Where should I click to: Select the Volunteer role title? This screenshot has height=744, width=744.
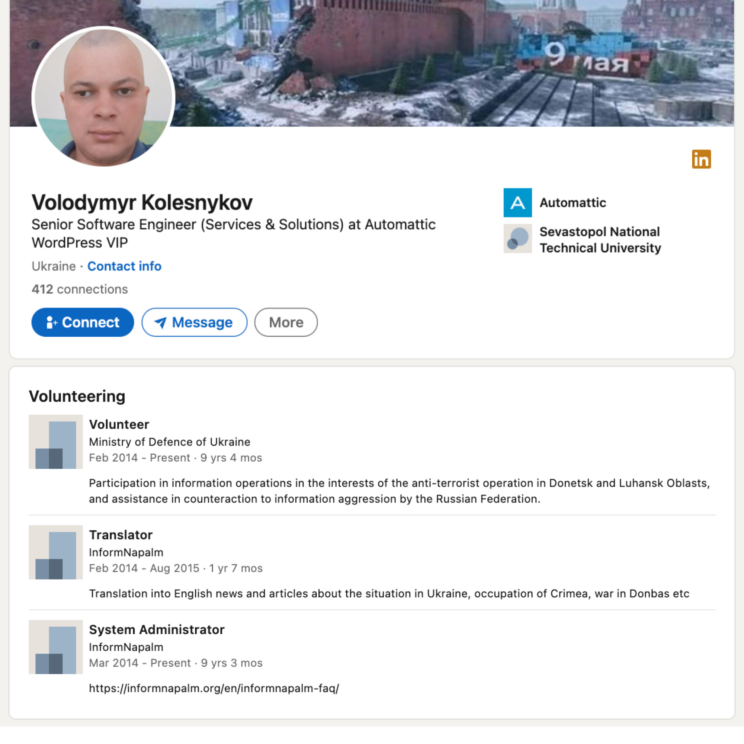(x=119, y=424)
